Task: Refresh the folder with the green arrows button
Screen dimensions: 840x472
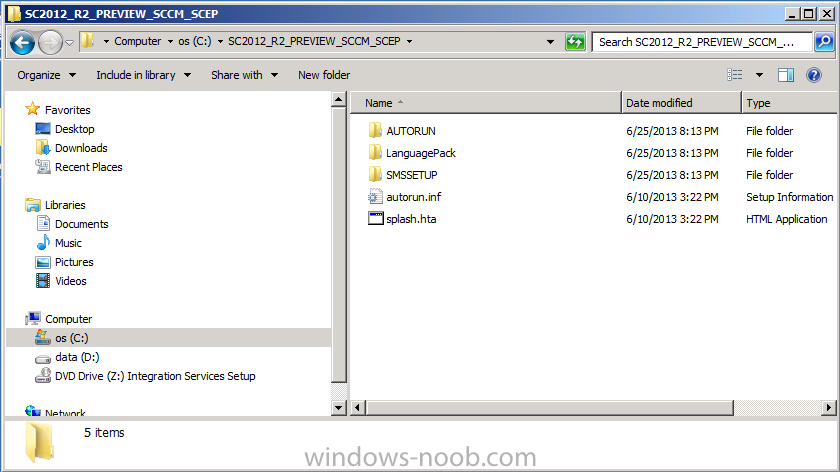Action: tap(575, 42)
